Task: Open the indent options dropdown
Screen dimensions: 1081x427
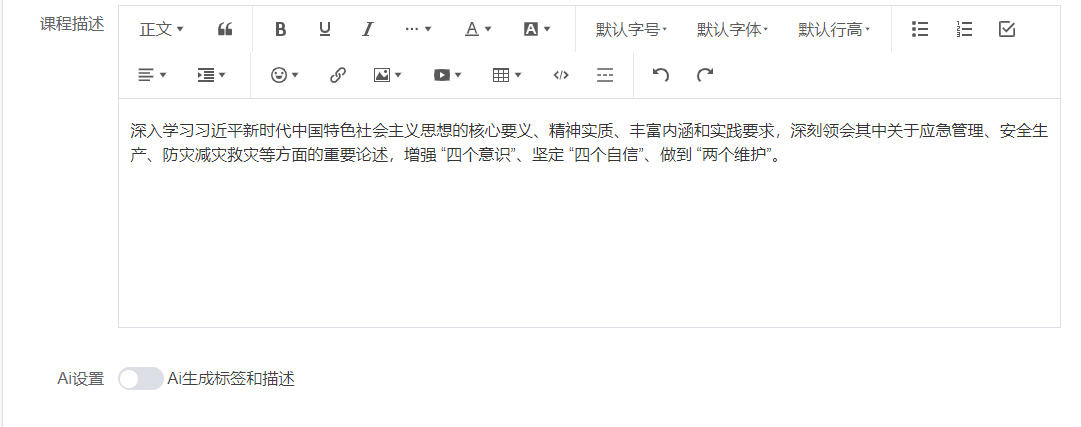Action: coord(211,75)
